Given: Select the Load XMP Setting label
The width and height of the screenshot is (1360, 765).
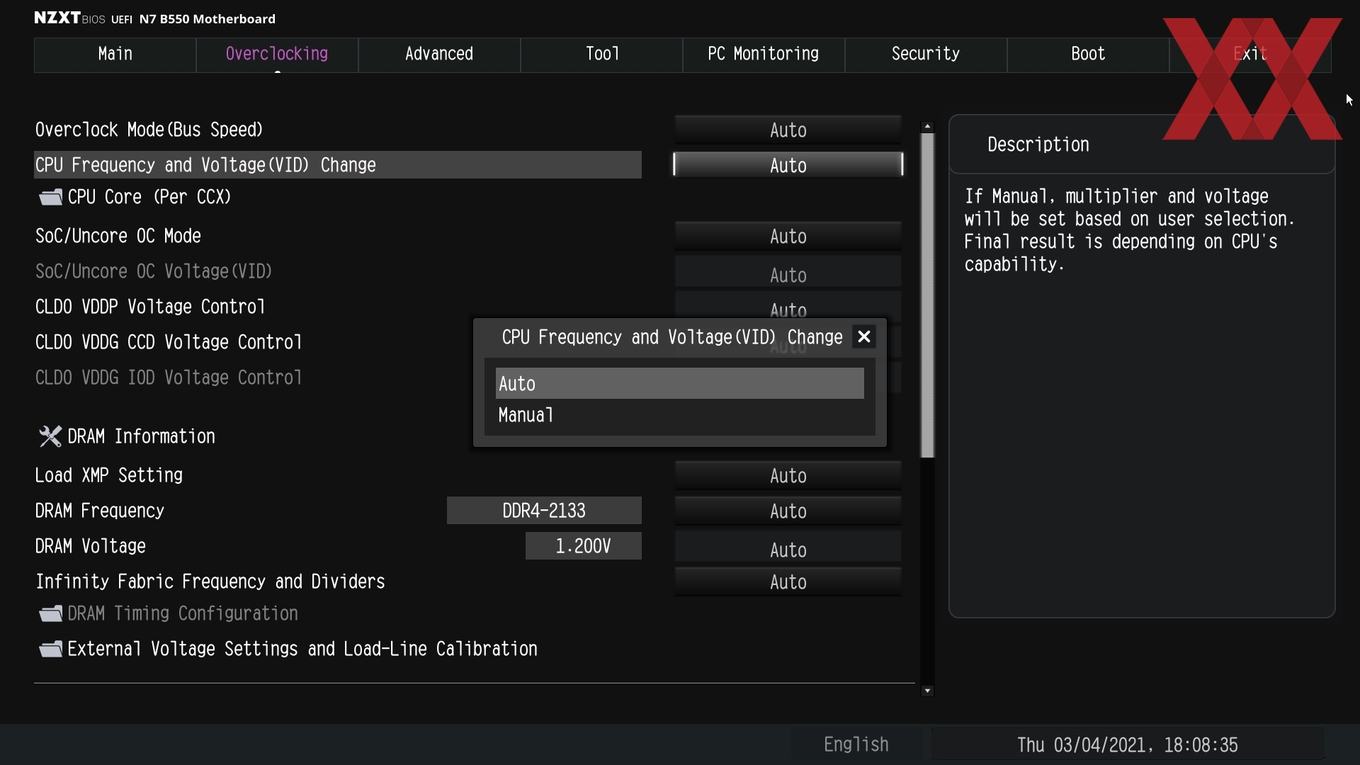Looking at the screenshot, I should pyautogui.click(x=109, y=475).
